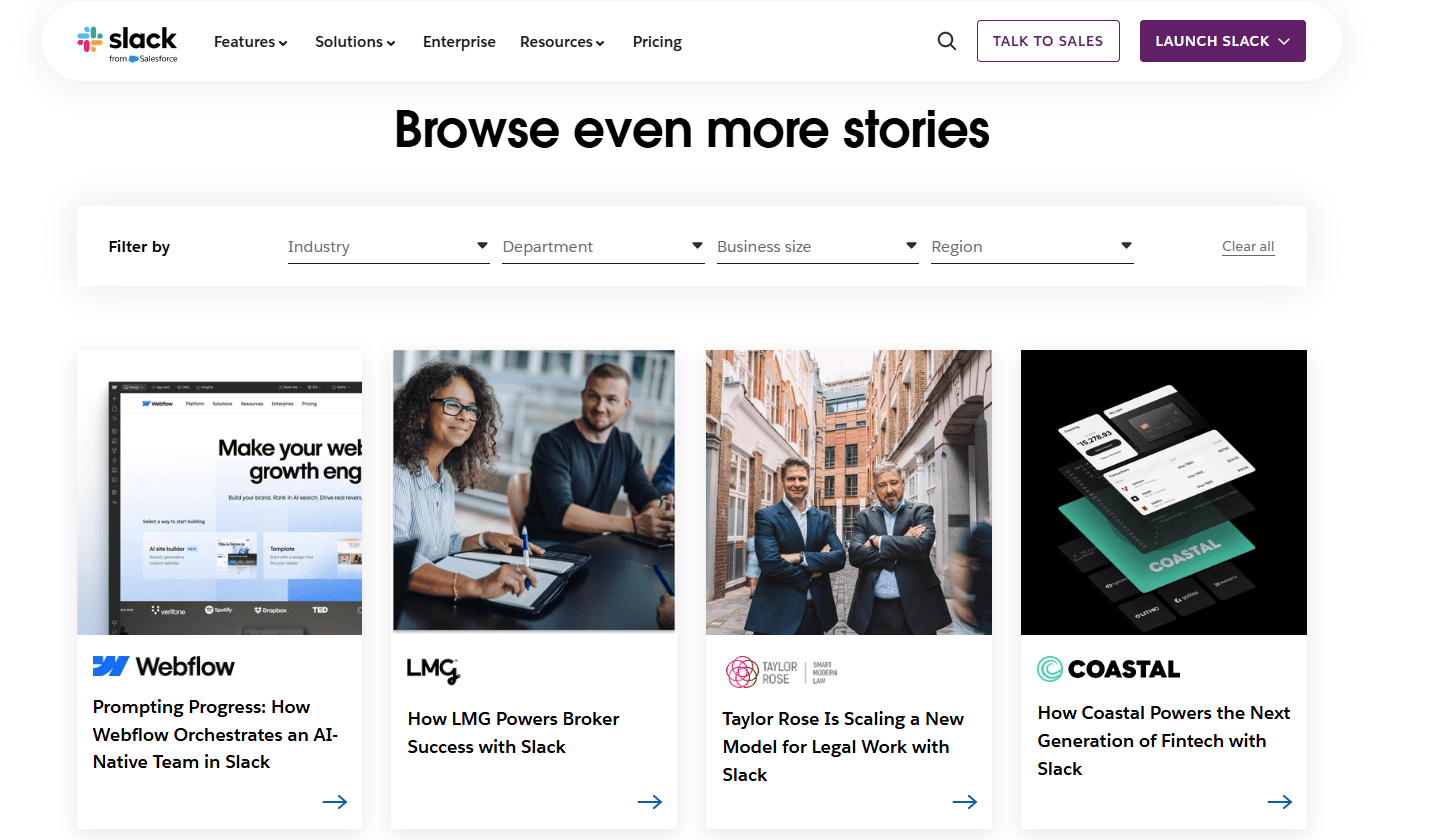This screenshot has height=840, width=1433.
Task: Click the LMG card arrow icon
Action: pos(650,801)
